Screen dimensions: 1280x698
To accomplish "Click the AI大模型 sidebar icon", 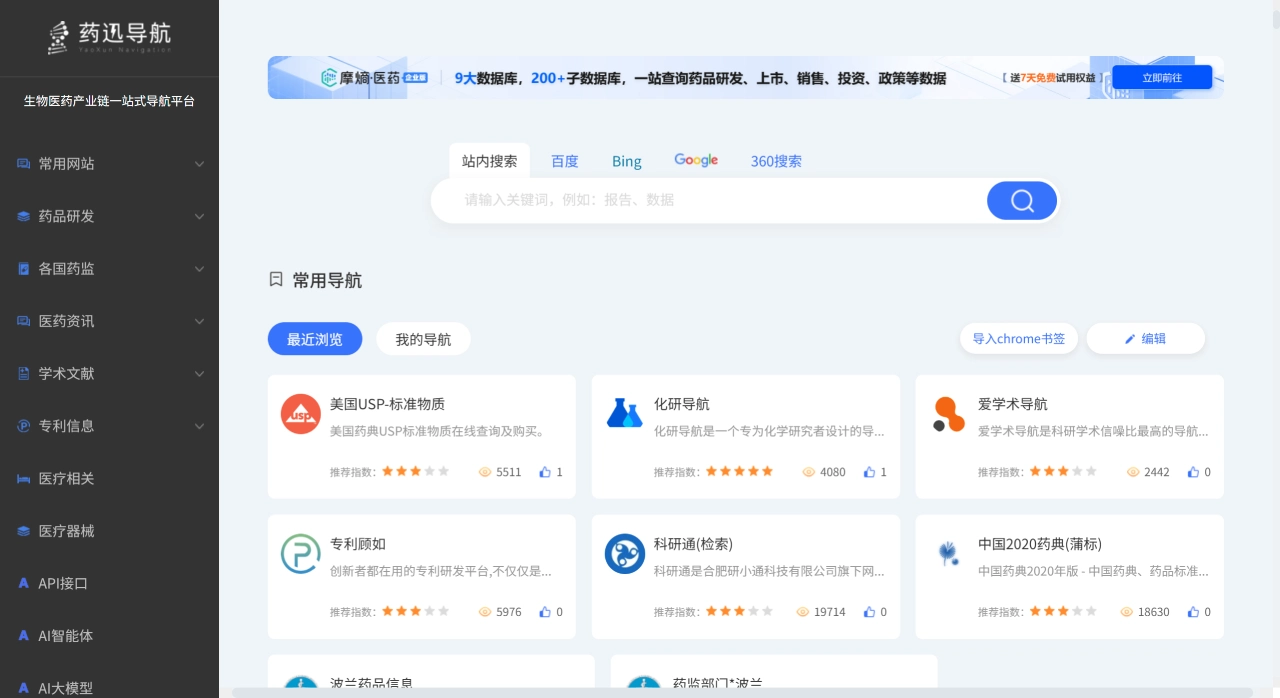I will [x=23, y=688].
